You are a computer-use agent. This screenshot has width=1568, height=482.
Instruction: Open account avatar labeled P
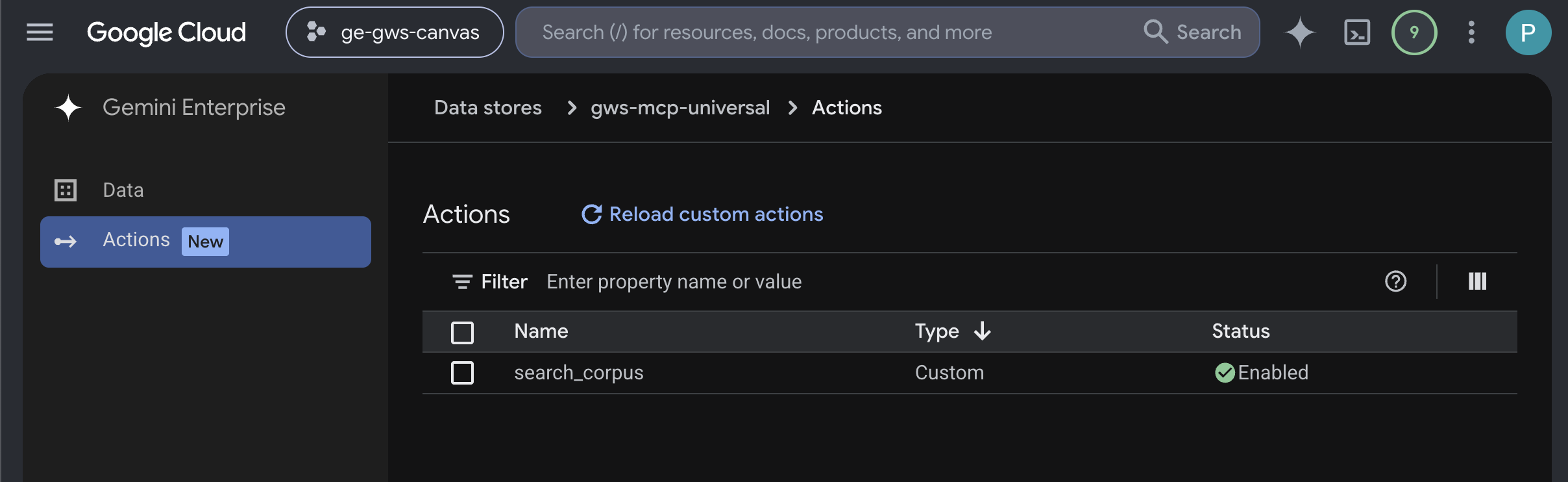point(1528,32)
